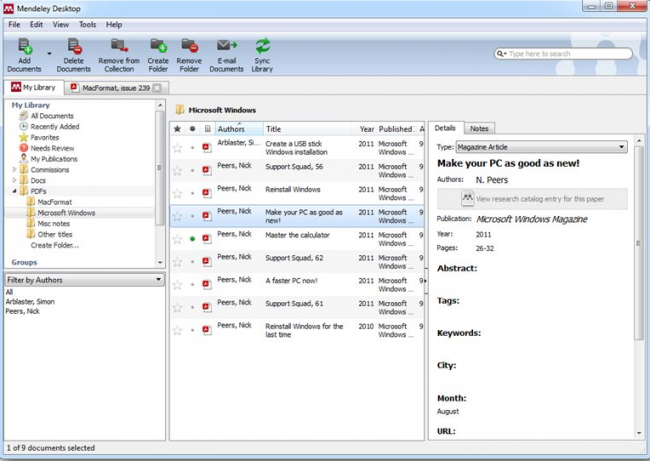
Task: Open PDF icon for Make your PC as good as new!
Action: click(207, 216)
